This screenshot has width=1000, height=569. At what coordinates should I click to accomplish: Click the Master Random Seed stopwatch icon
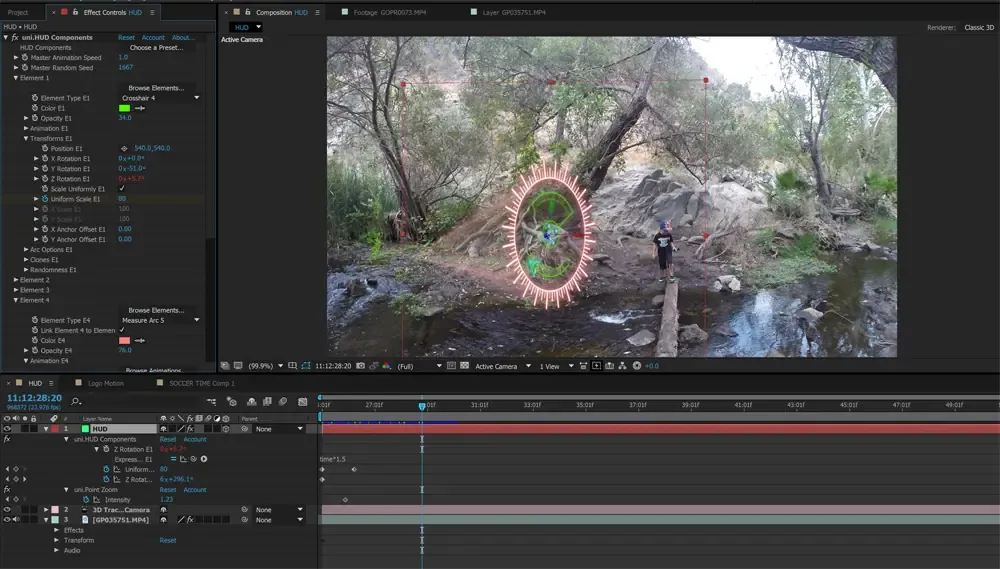(x=24, y=67)
